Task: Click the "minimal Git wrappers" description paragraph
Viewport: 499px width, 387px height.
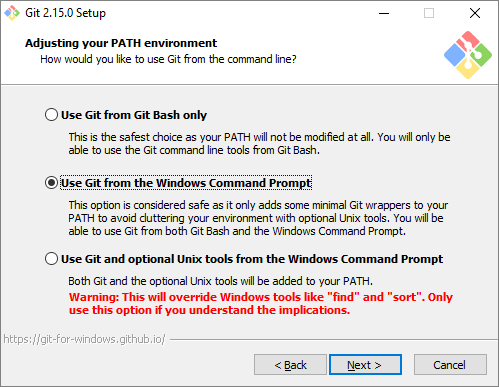Action: point(258,218)
